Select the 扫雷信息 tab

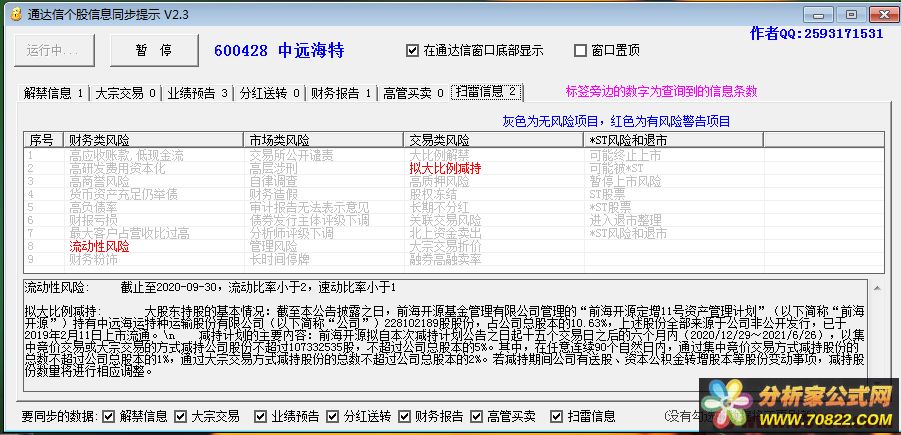click(x=487, y=92)
